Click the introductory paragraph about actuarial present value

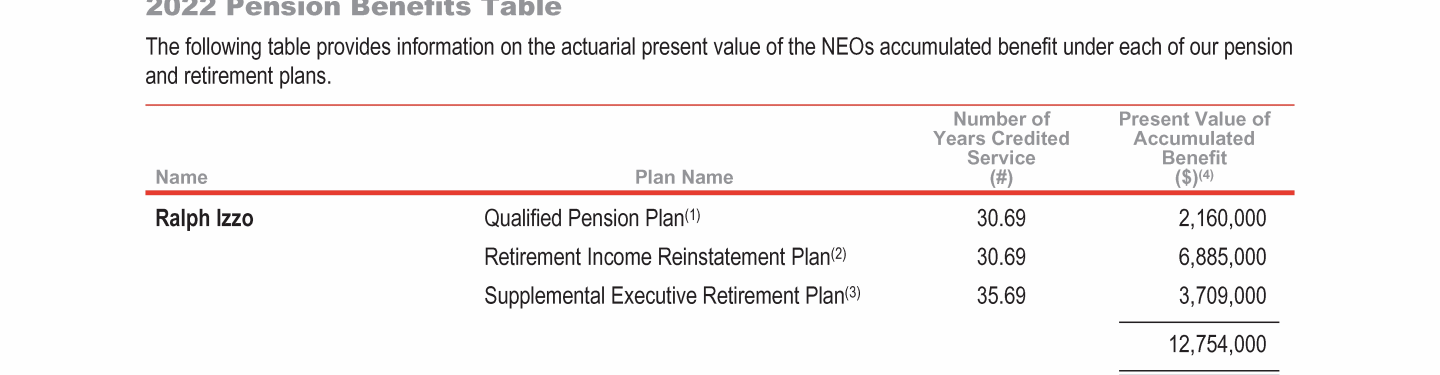pyautogui.click(x=719, y=61)
